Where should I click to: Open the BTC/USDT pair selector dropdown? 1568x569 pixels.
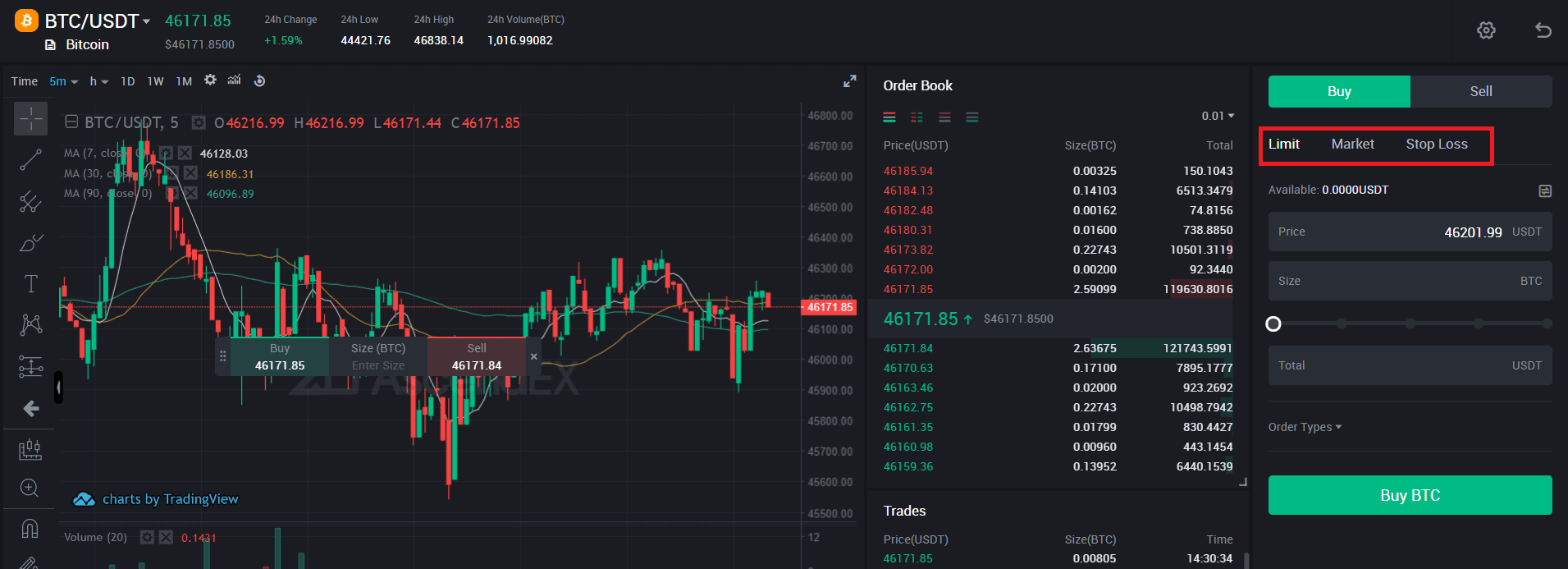(98, 21)
